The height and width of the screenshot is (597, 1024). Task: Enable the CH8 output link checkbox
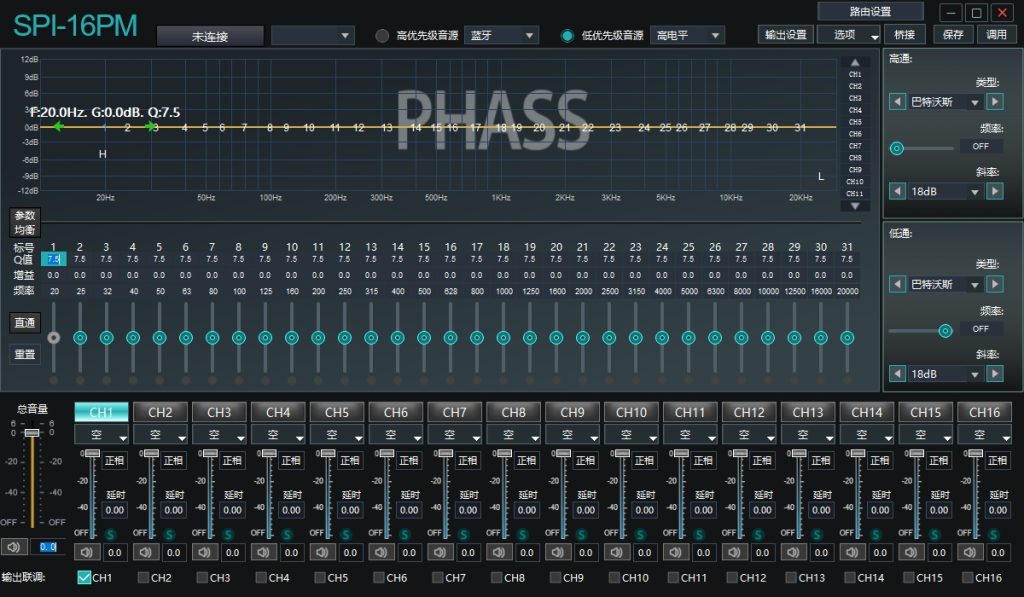[x=496, y=577]
